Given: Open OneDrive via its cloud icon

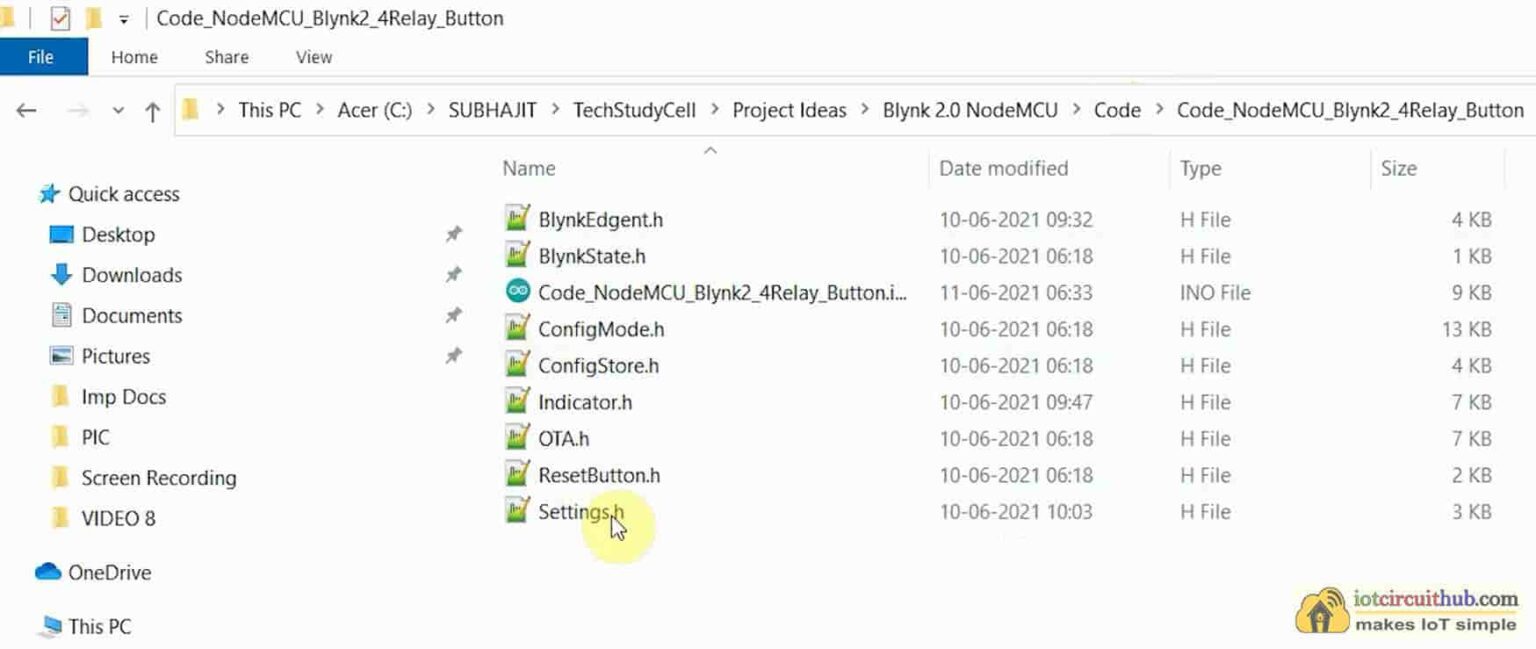Looking at the screenshot, I should point(48,572).
